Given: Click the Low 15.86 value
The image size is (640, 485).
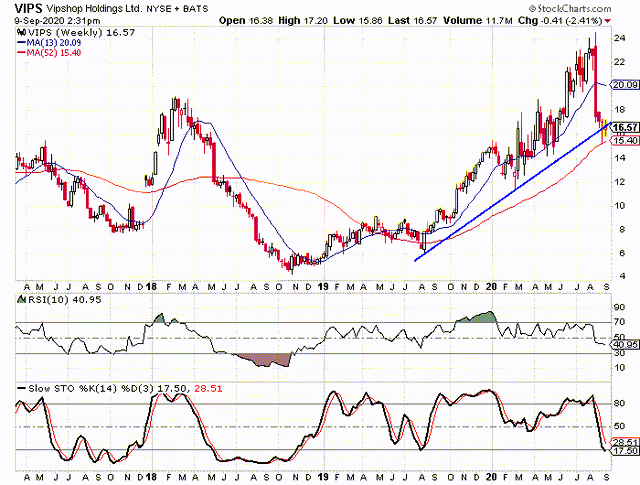Looking at the screenshot, I should pos(358,20).
